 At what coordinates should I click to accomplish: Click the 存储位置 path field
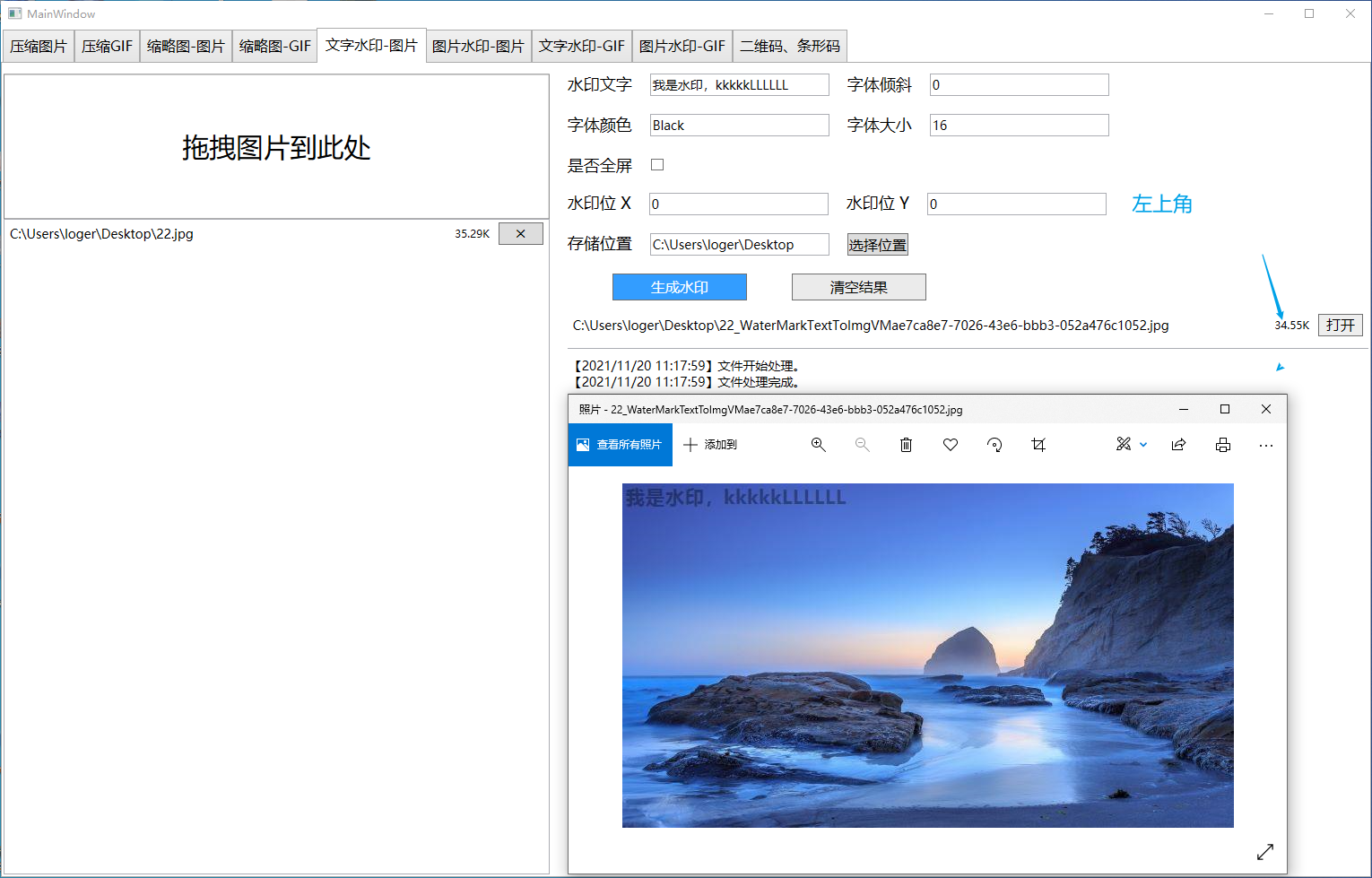pyautogui.click(x=740, y=245)
